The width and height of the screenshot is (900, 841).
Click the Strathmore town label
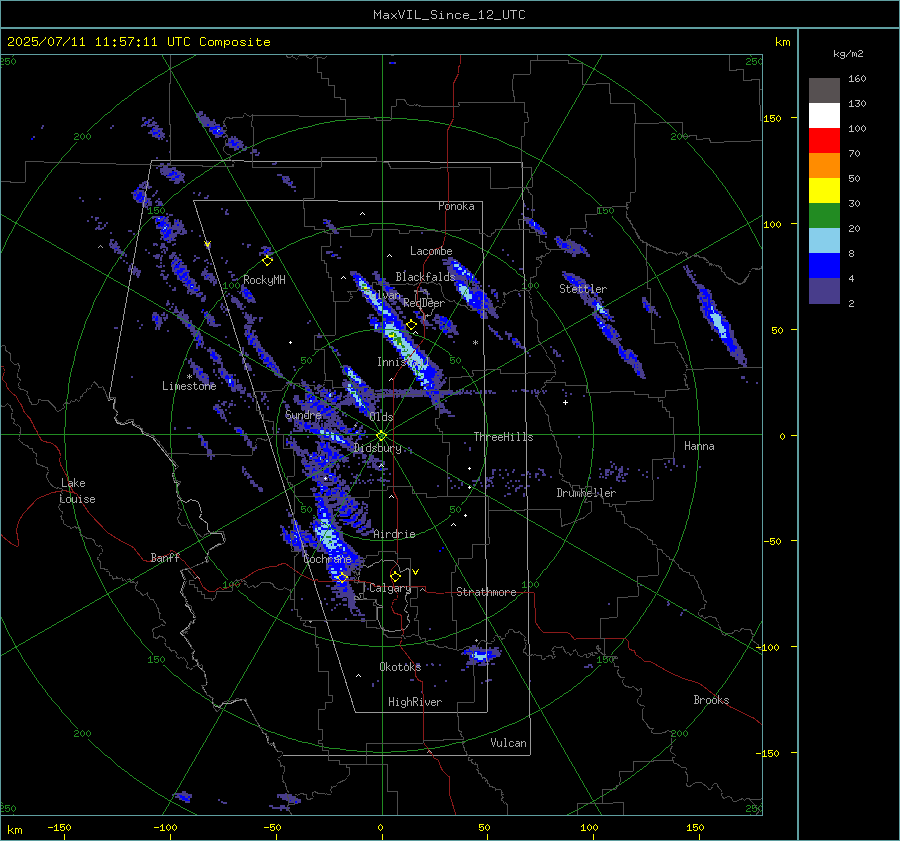486,592
